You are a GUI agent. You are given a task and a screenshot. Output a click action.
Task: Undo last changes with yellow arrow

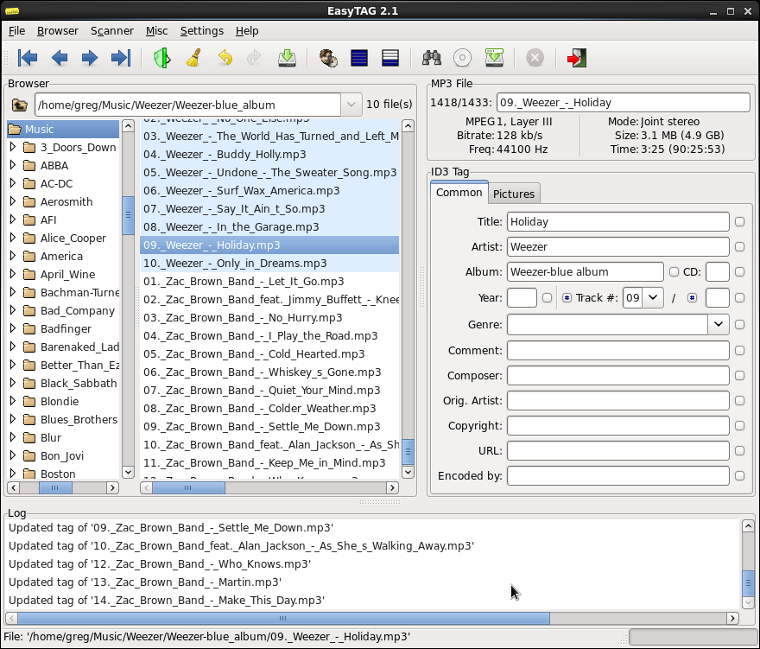click(225, 58)
